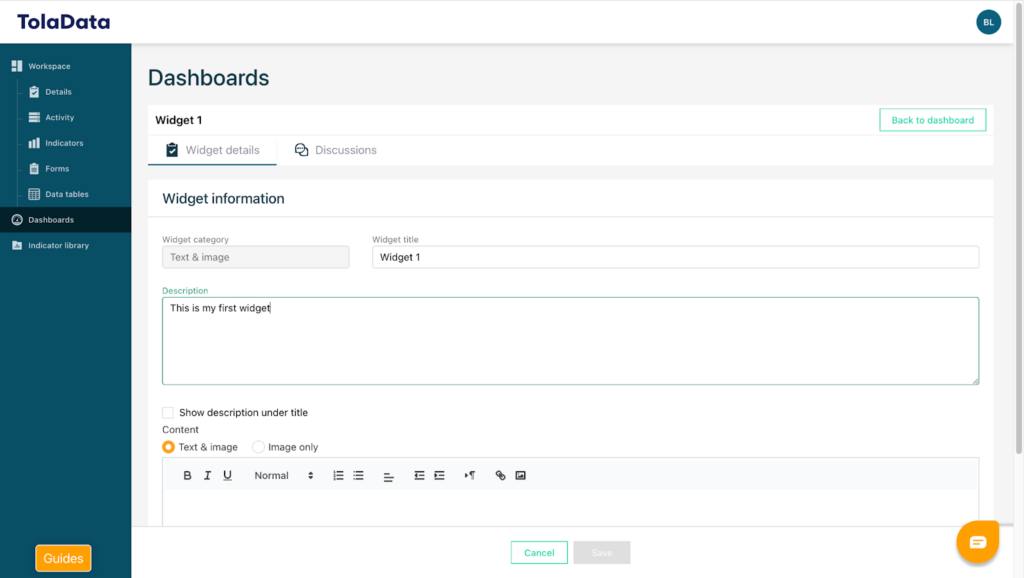Select the Image only content option
Image resolution: width=1024 pixels, height=578 pixels.
[x=258, y=447]
